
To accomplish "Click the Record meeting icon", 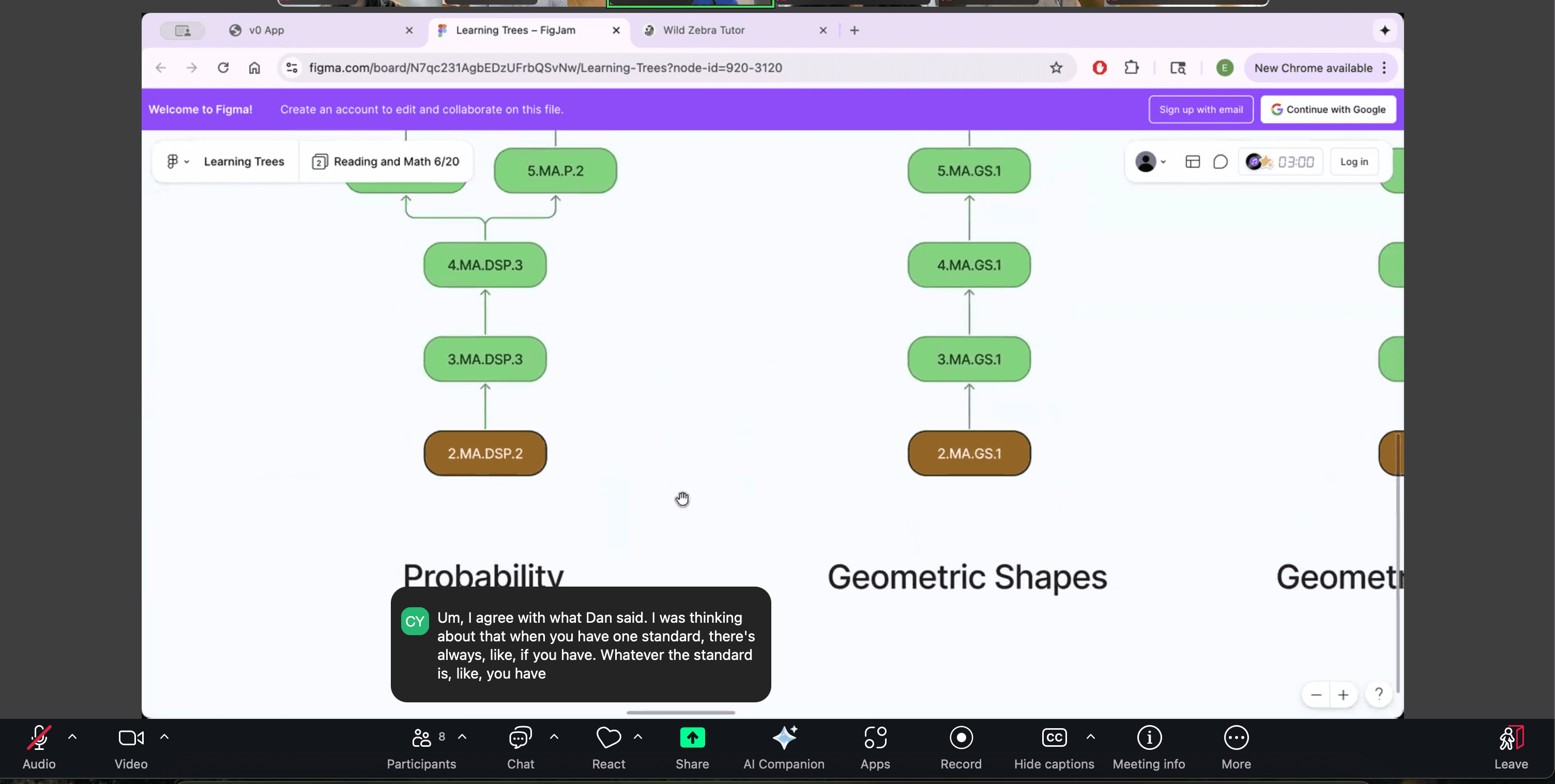I will pyautogui.click(x=961, y=738).
